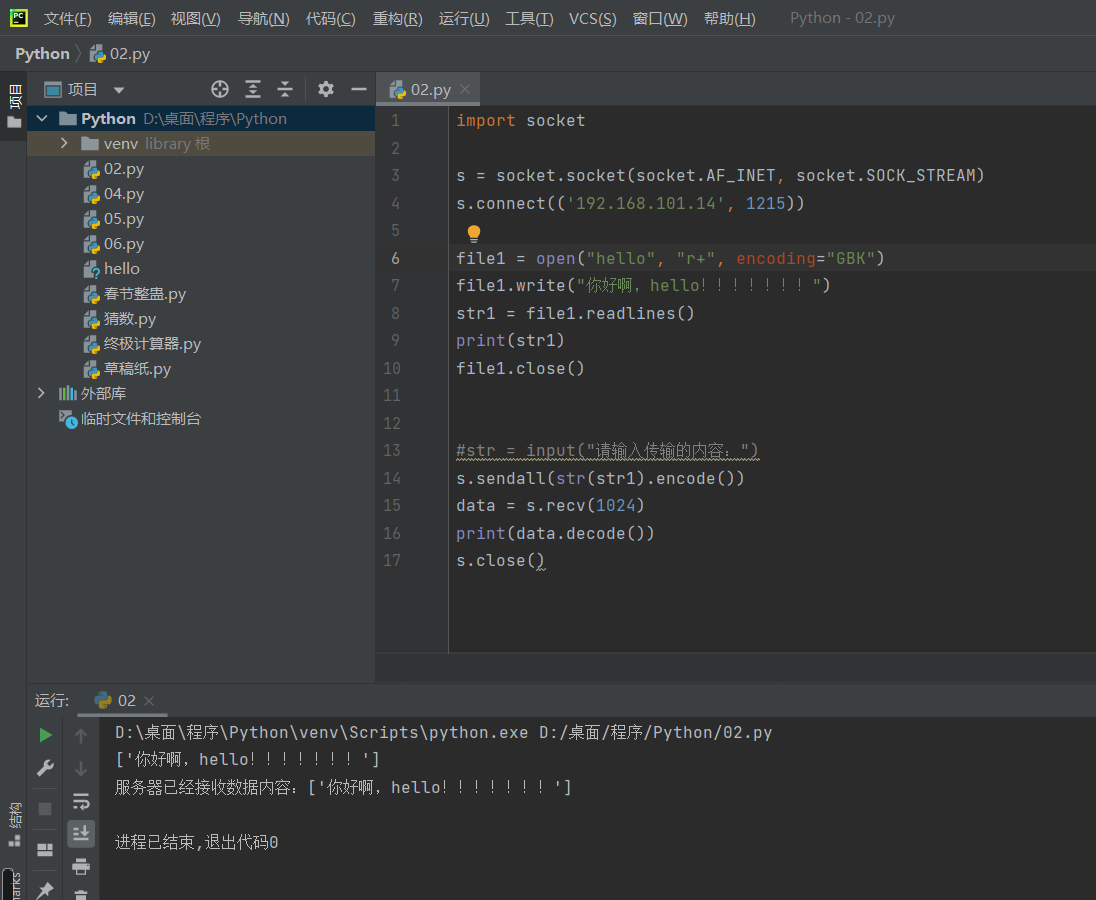Image resolution: width=1096 pixels, height=900 pixels.
Task: Open the project view dropdown
Action: click(x=119, y=90)
